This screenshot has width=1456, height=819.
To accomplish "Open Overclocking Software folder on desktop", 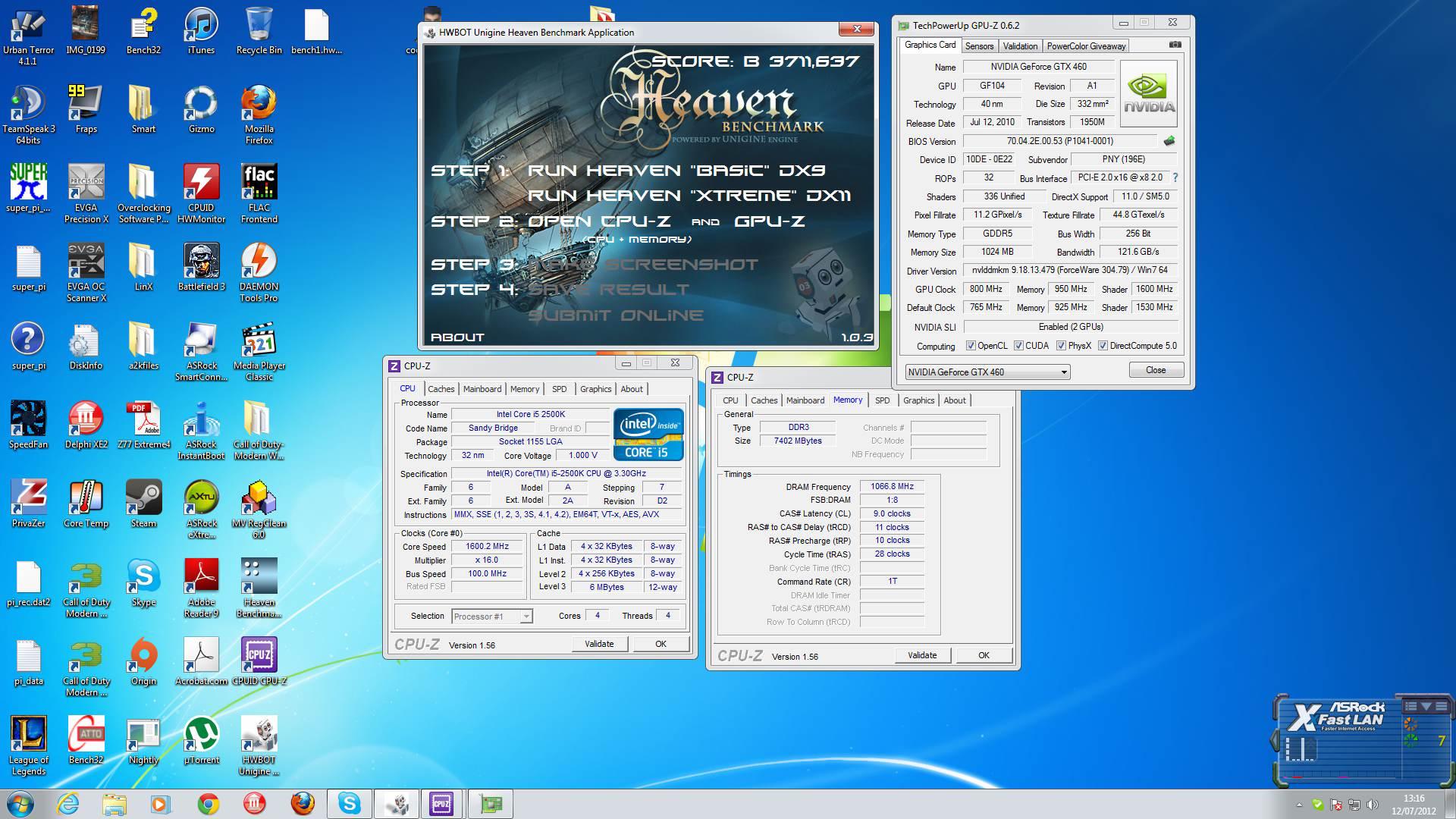I will [143, 194].
